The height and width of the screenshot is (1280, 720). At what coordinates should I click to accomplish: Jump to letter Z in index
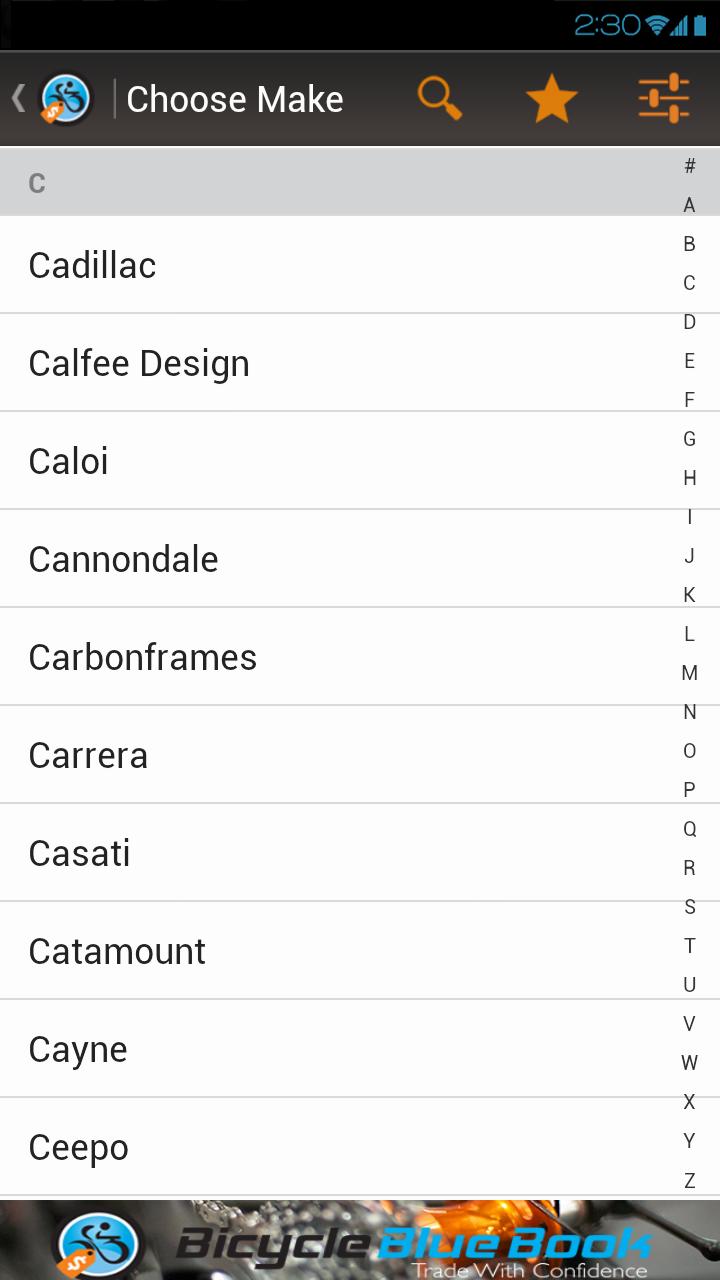click(689, 1180)
